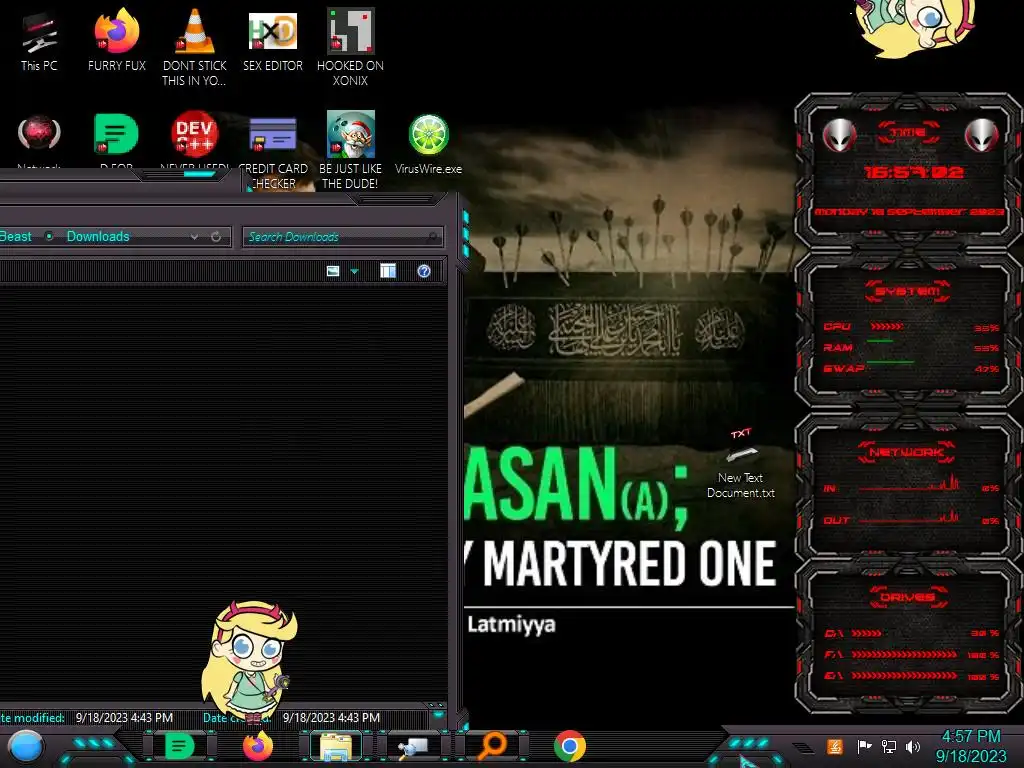Open the orange magnifier search app on taskbar
This screenshot has height=768, width=1024.
492,746
